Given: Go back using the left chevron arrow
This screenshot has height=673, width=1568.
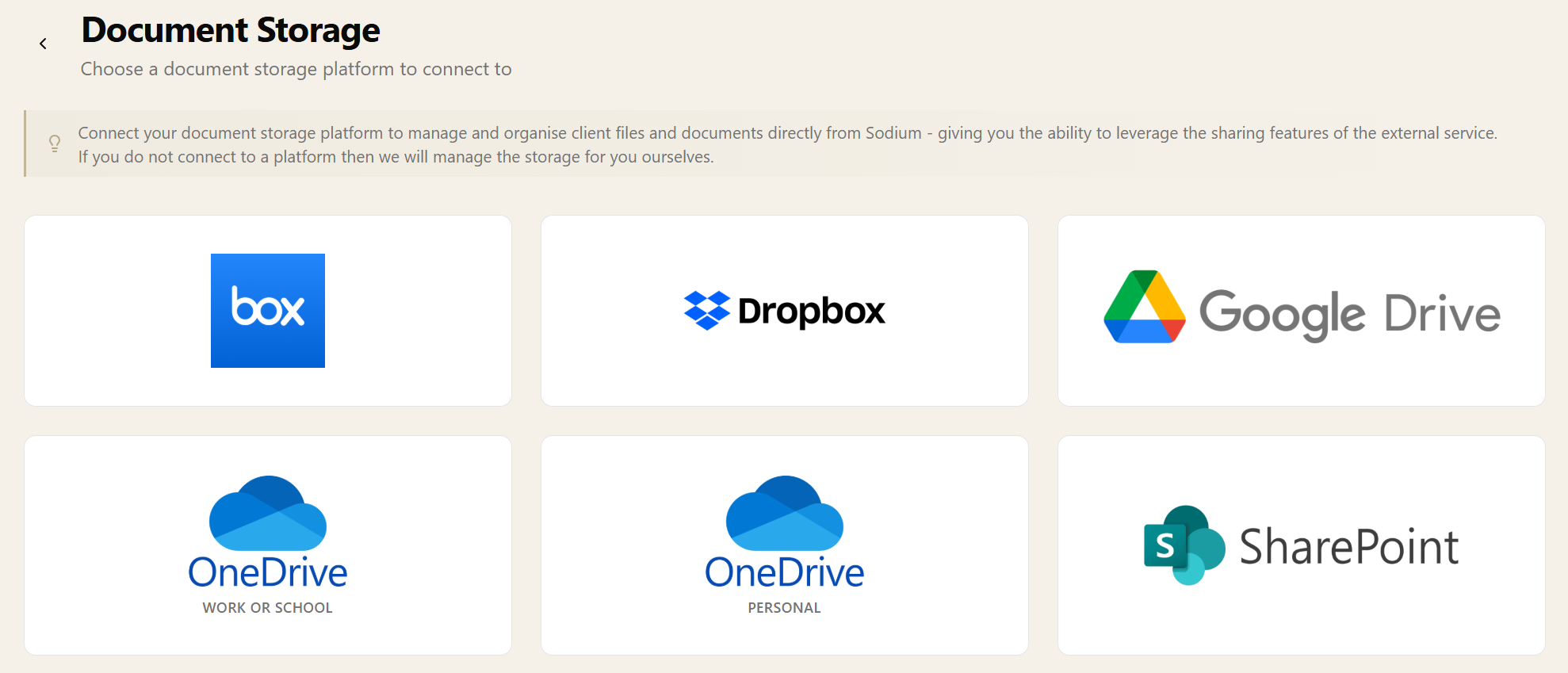Looking at the screenshot, I should [x=43, y=44].
